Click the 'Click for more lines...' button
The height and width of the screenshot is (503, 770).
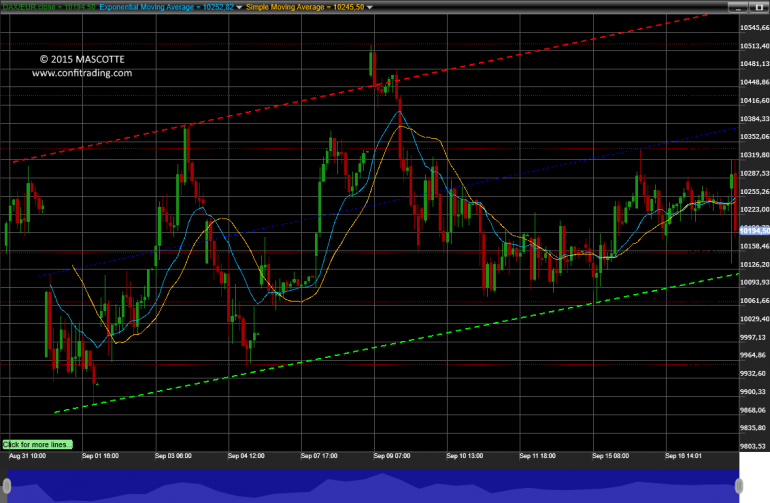coord(37,445)
